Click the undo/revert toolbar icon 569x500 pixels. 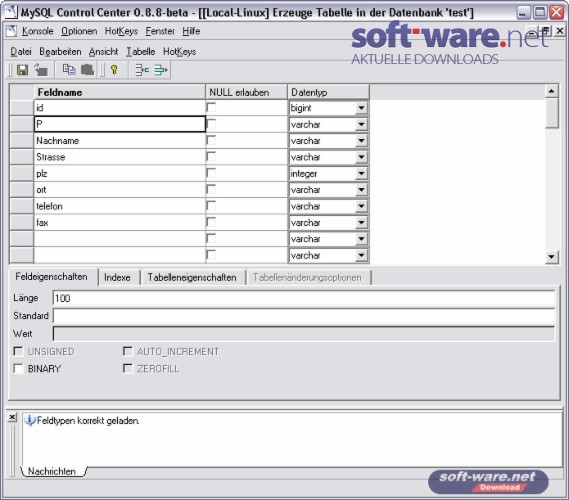[x=41, y=70]
